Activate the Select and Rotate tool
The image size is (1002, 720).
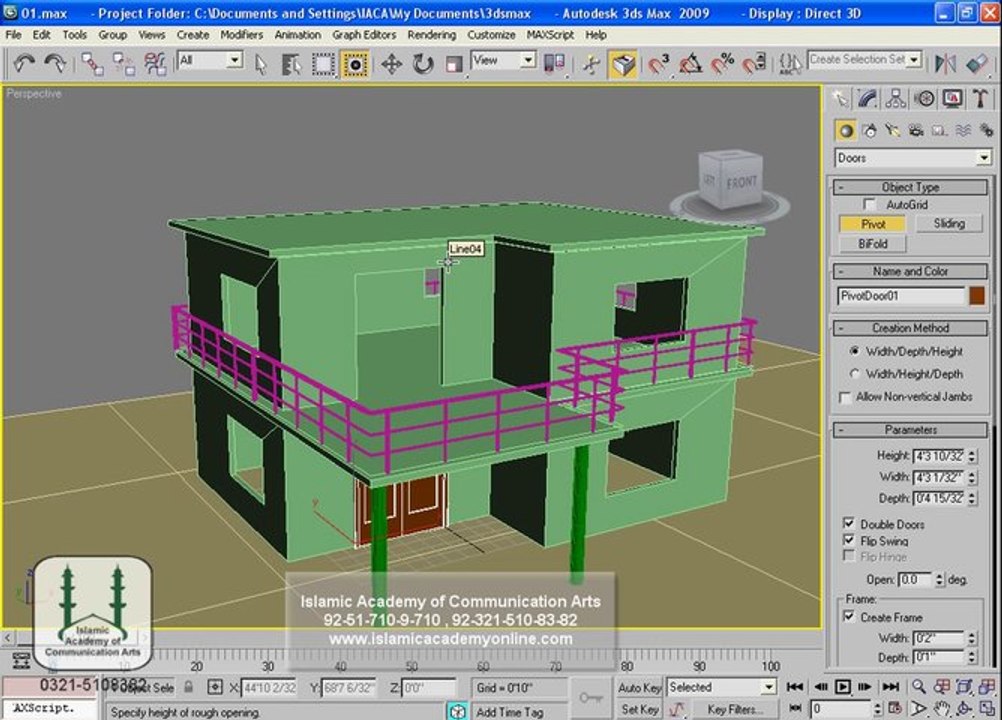[x=422, y=64]
